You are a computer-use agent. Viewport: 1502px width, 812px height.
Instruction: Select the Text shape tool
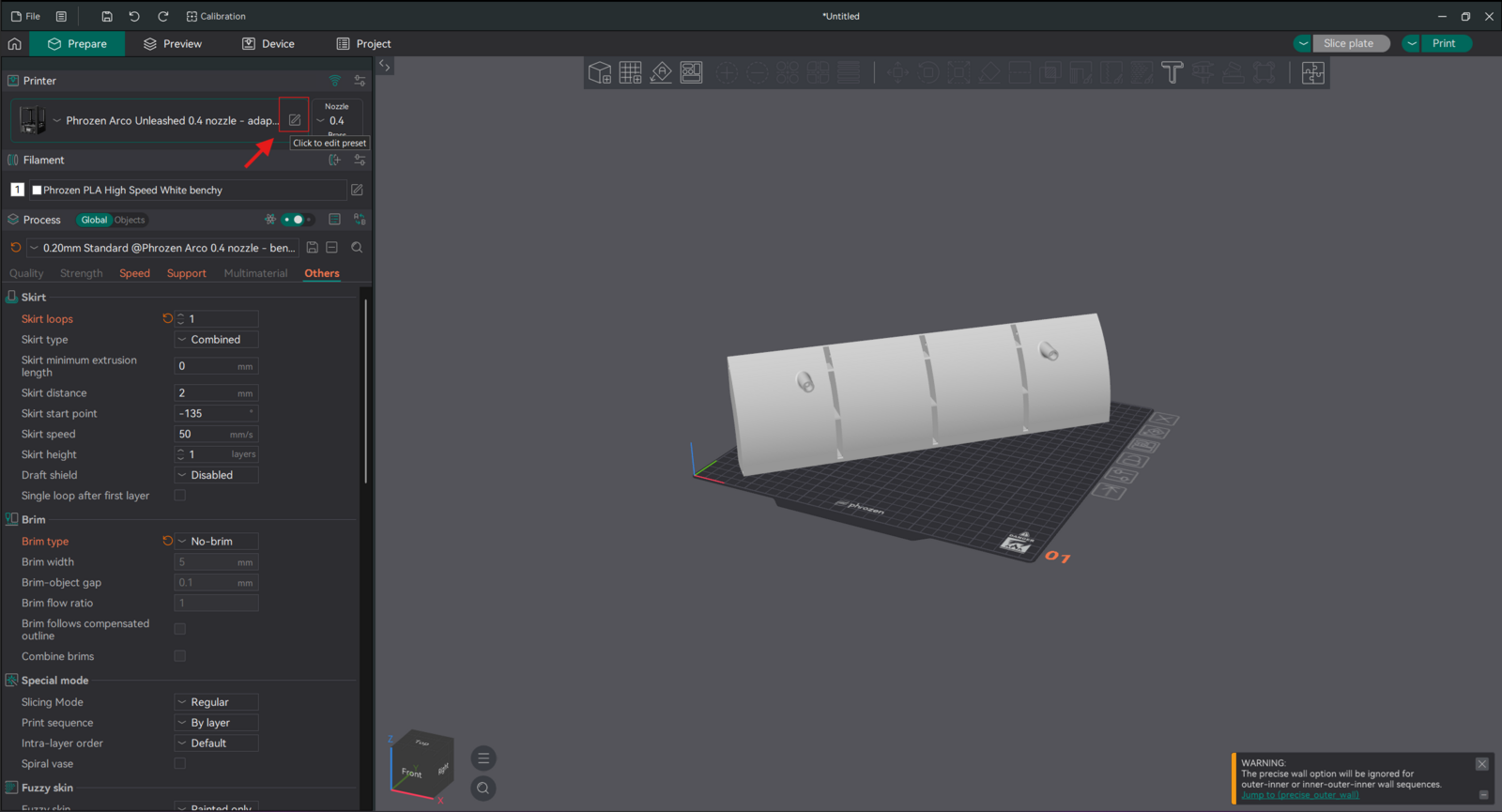tap(1172, 72)
